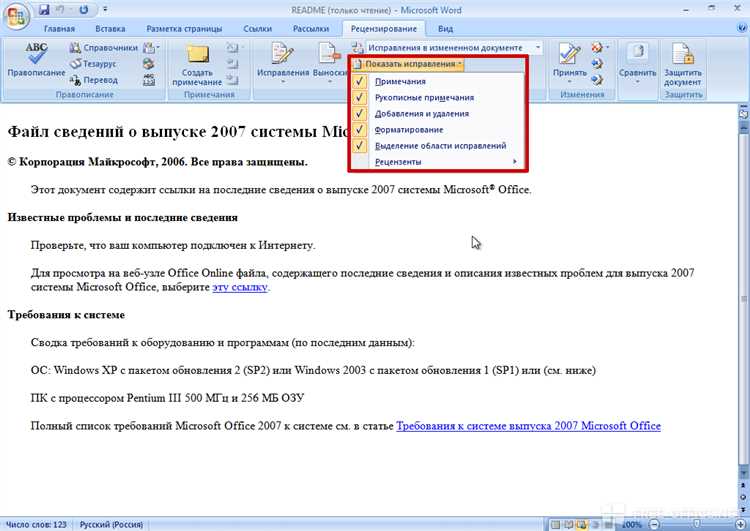Open the Разметка страницы tab
Viewport: 750px width, 531px height.
184,29
